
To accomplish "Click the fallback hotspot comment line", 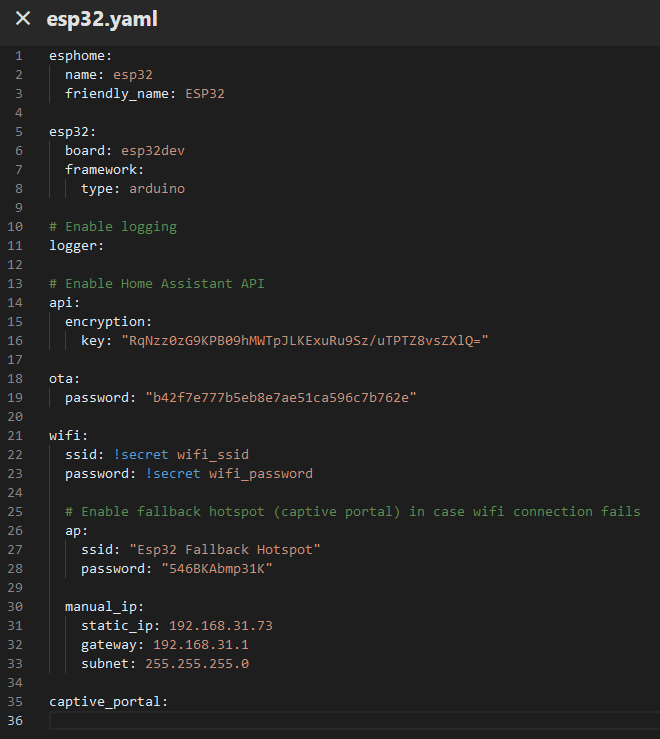I will point(353,512).
